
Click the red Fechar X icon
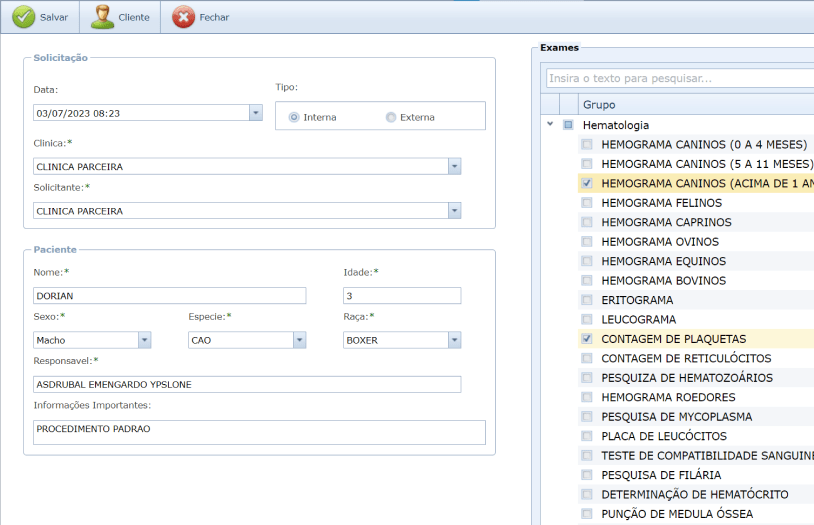[x=184, y=17]
